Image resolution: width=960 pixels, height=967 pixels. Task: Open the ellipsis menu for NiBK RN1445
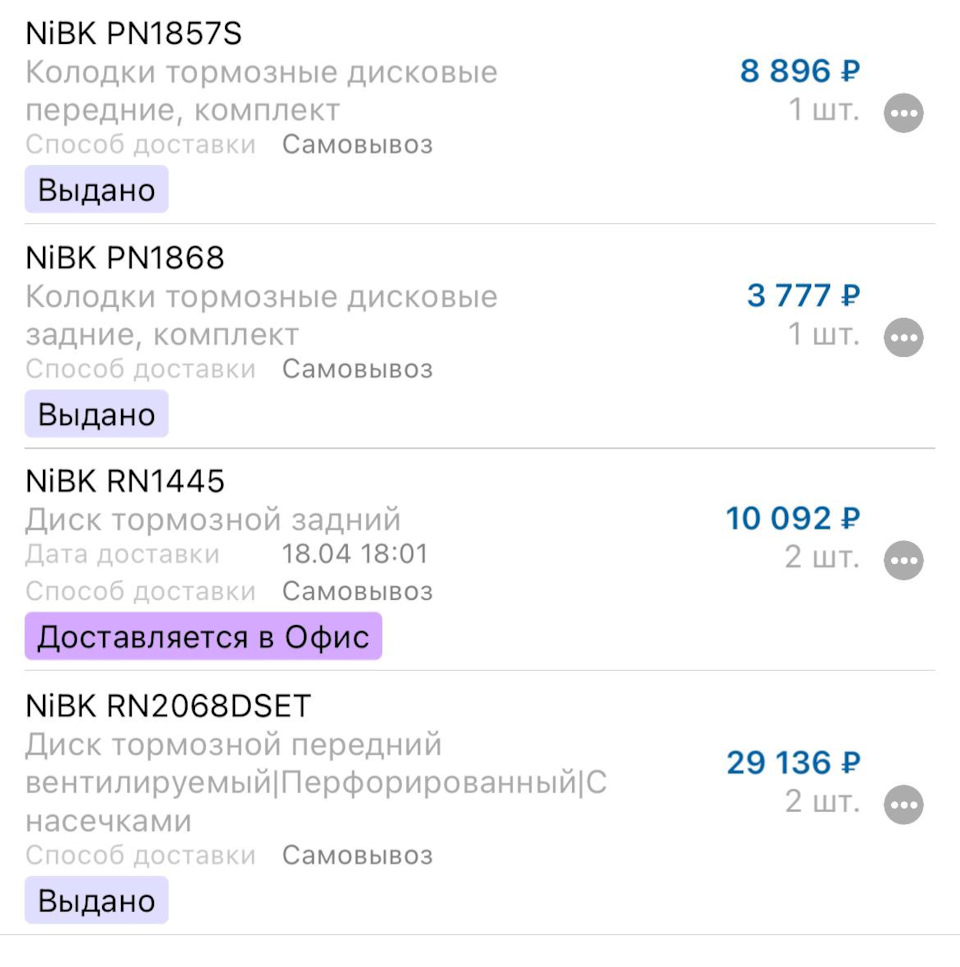(903, 560)
